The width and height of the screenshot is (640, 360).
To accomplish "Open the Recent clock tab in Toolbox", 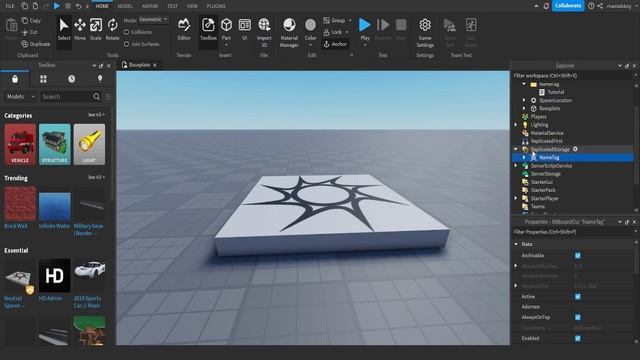I will point(71,79).
